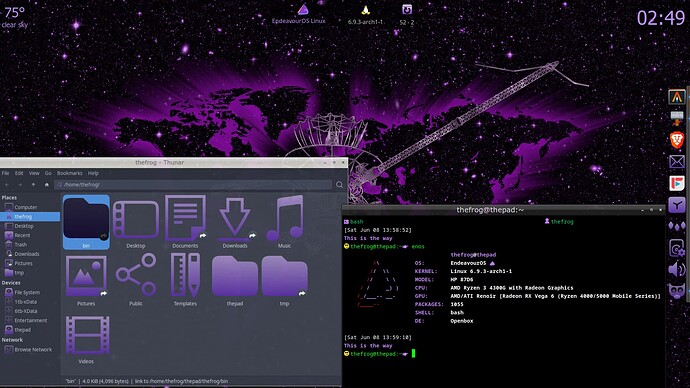Click the /home/thefrog/ location bar

pos(193,185)
